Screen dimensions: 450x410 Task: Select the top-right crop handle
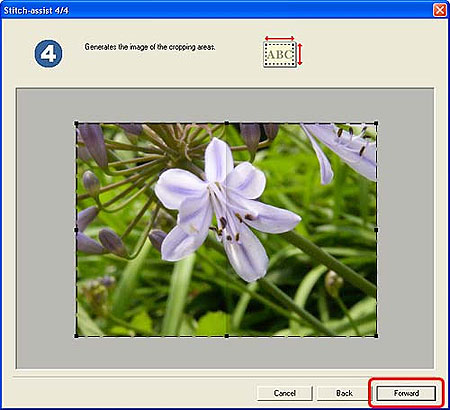pos(376,123)
